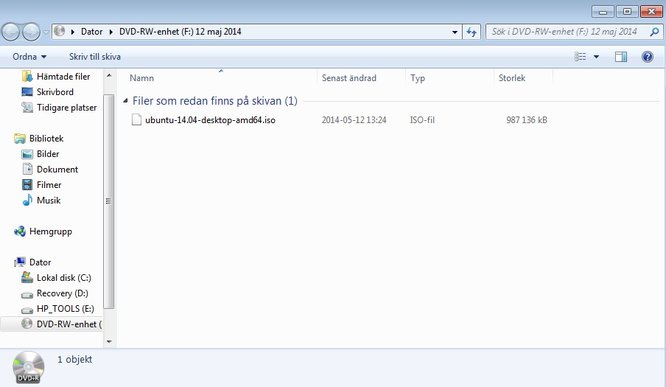
Task: Click the ubuntu ISO file icon
Action: pyautogui.click(x=136, y=120)
